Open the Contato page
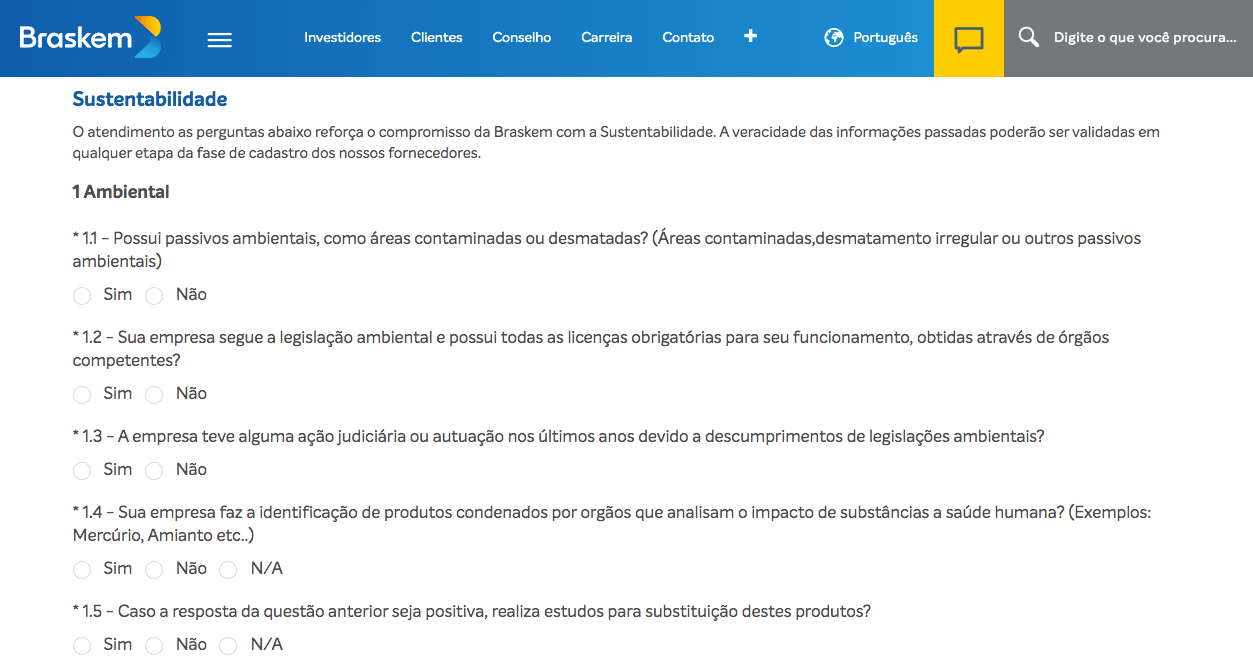Image resolution: width=1253 pixels, height=661 pixels. 688,38
